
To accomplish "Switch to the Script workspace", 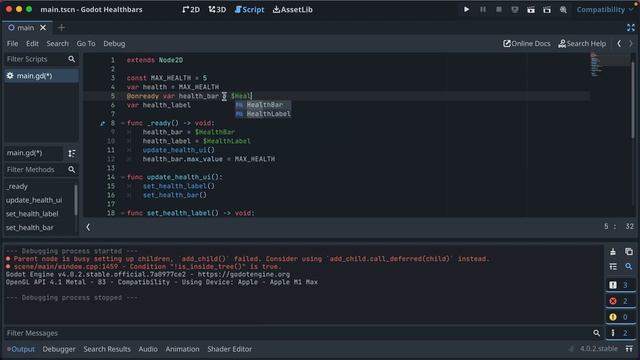I will [x=249, y=9].
